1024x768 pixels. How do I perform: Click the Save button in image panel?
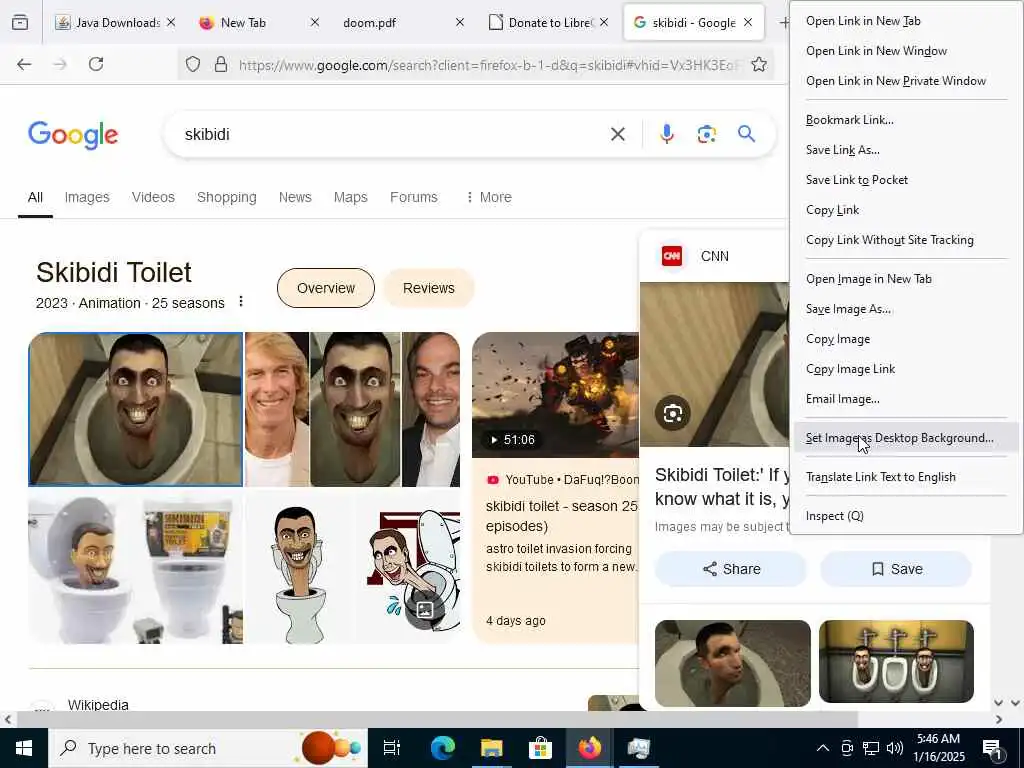(x=896, y=569)
